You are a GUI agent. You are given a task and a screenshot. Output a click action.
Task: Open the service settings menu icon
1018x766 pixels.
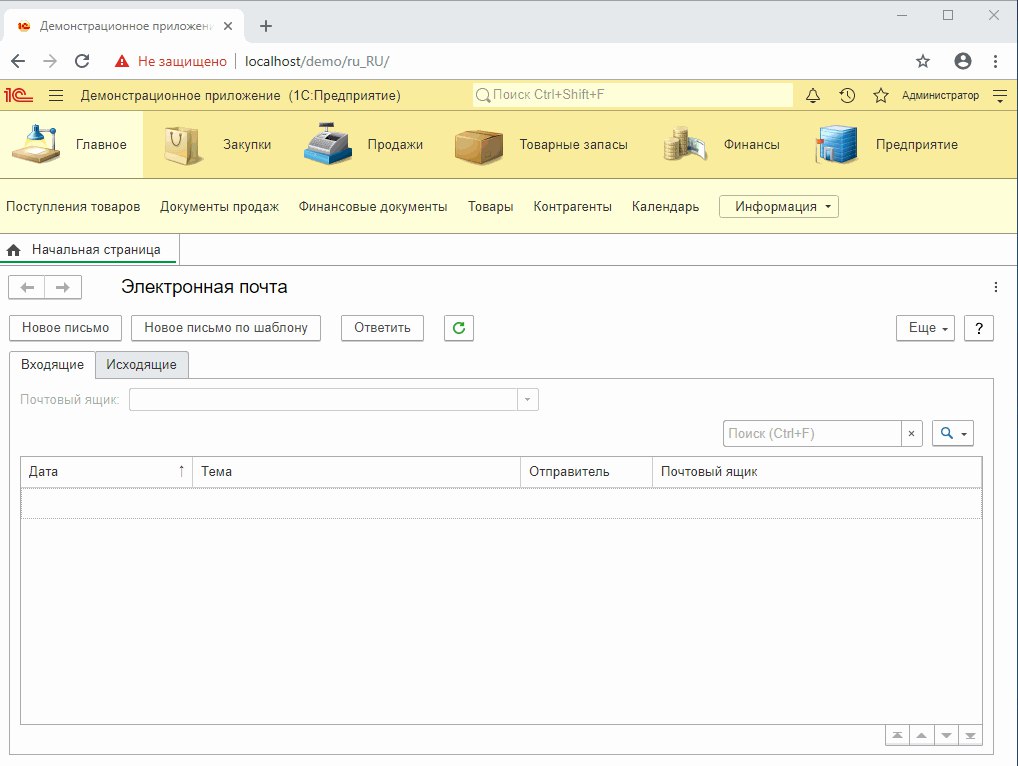click(x=1000, y=95)
